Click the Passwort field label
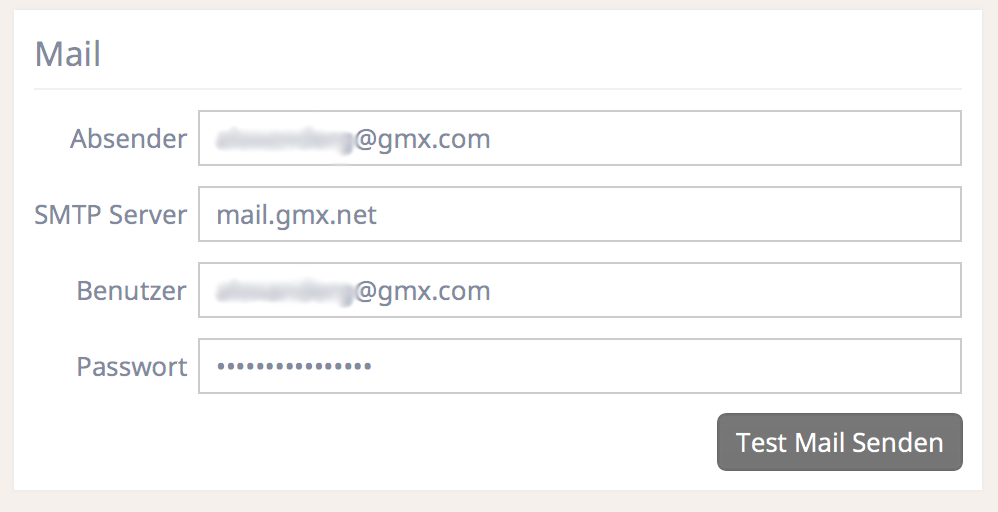The height and width of the screenshot is (512, 998). (132, 366)
